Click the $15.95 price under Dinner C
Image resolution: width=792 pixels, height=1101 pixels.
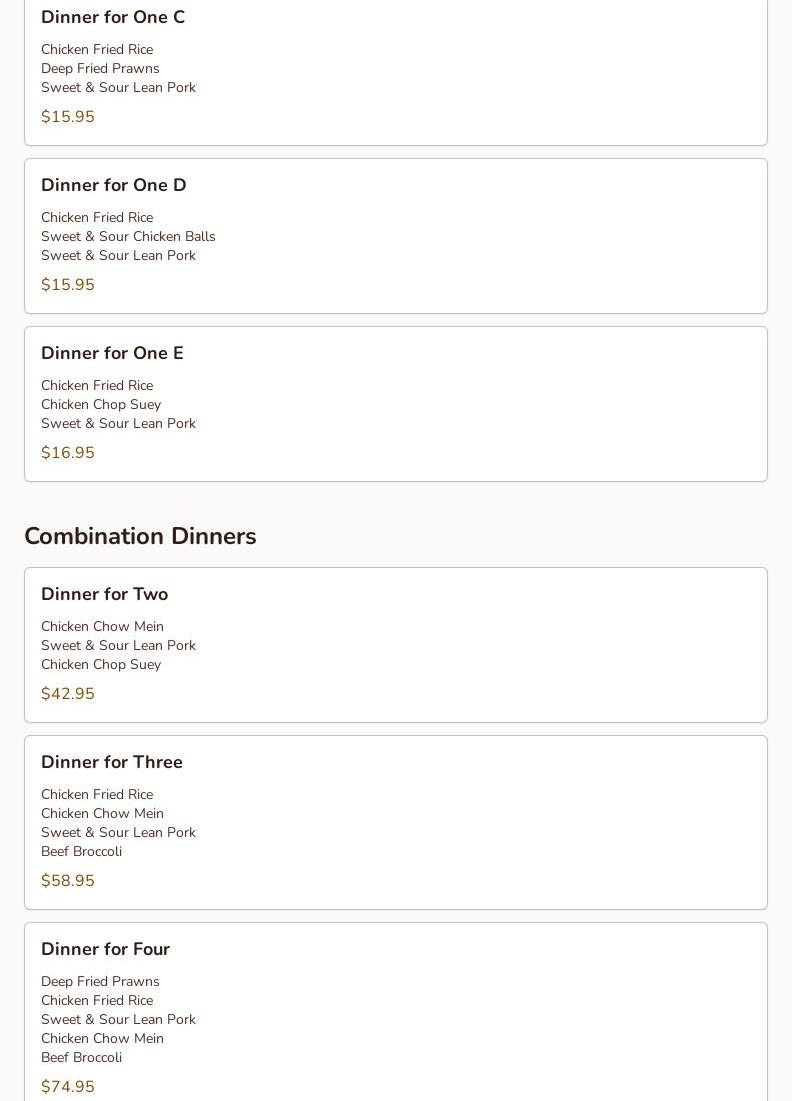(67, 117)
